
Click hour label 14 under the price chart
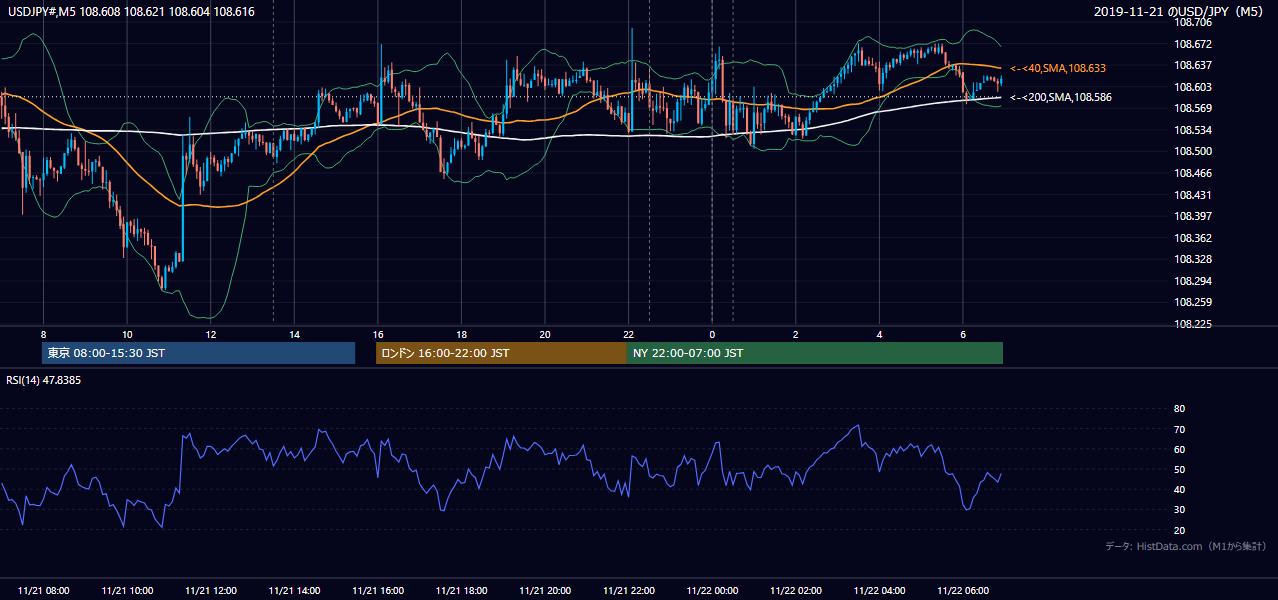[x=294, y=334]
